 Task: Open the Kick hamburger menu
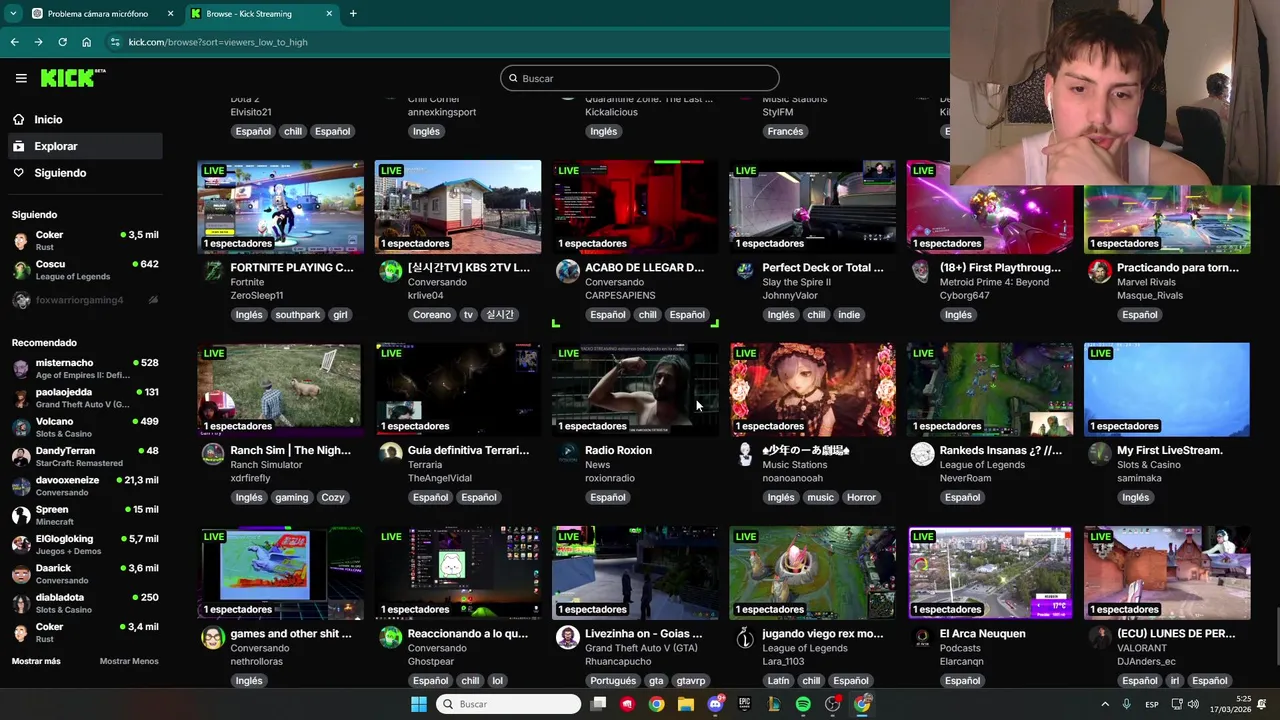(x=21, y=78)
